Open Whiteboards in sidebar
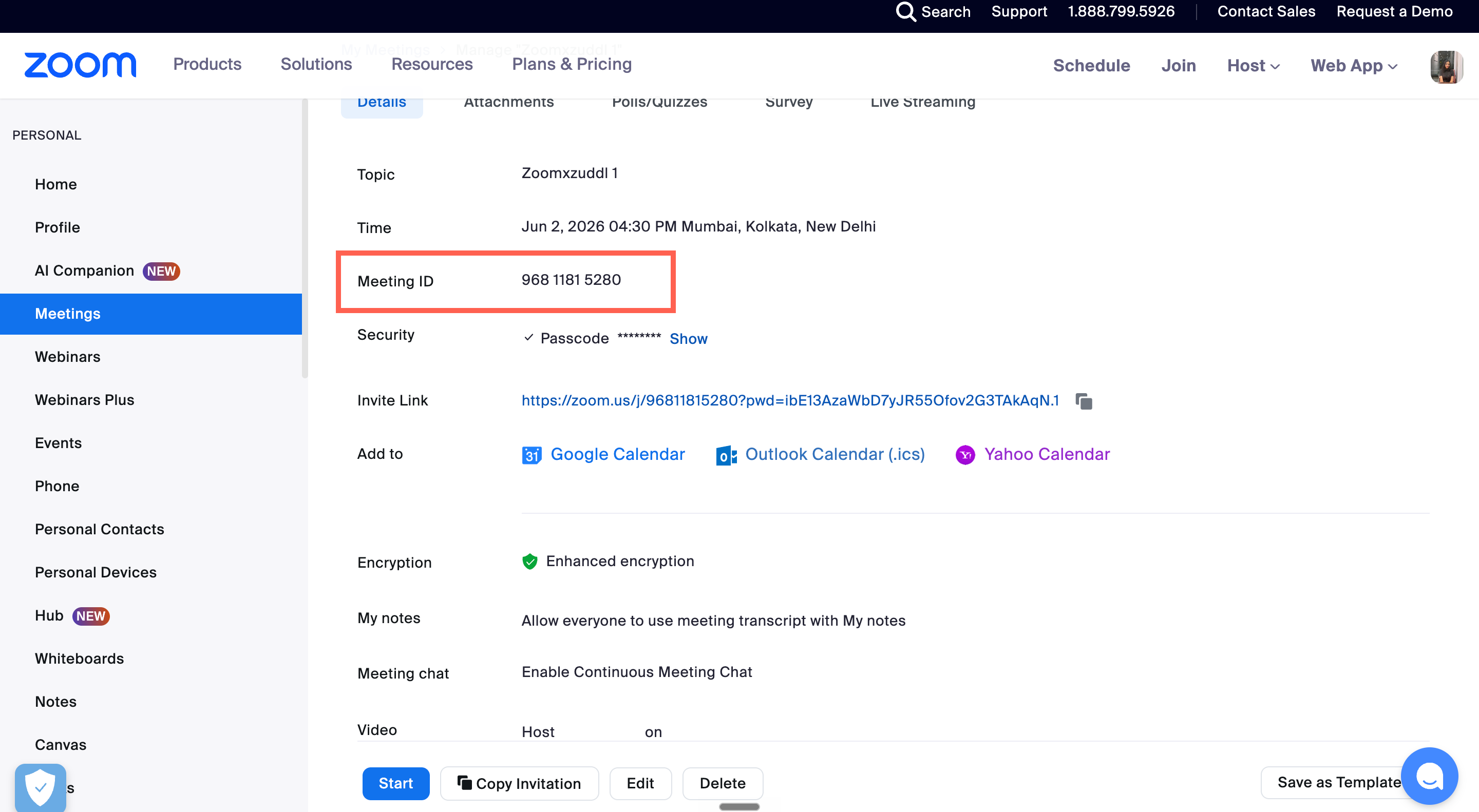This screenshot has height=812, width=1479. [x=79, y=658]
